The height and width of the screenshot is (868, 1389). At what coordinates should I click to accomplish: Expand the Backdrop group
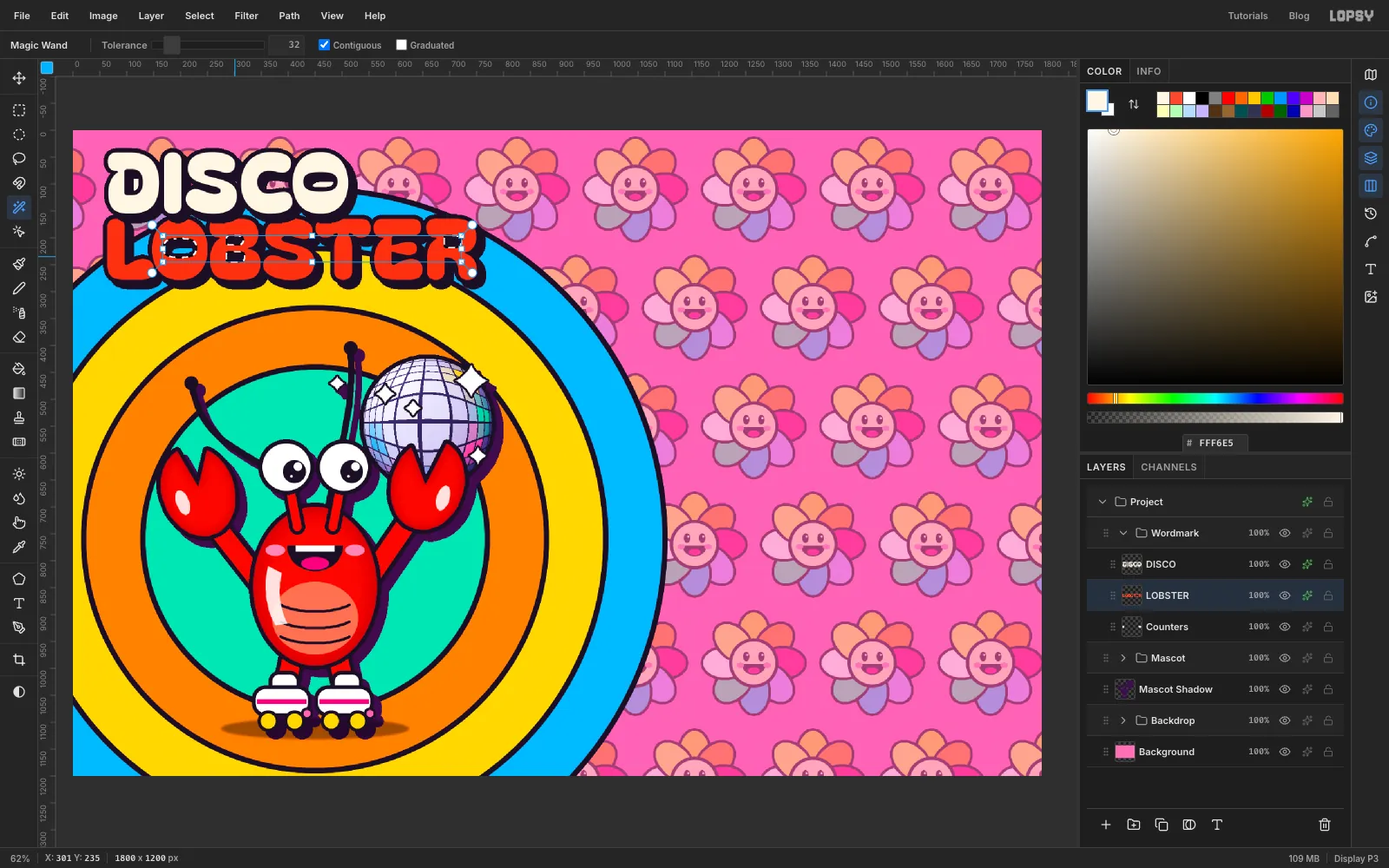[1123, 720]
